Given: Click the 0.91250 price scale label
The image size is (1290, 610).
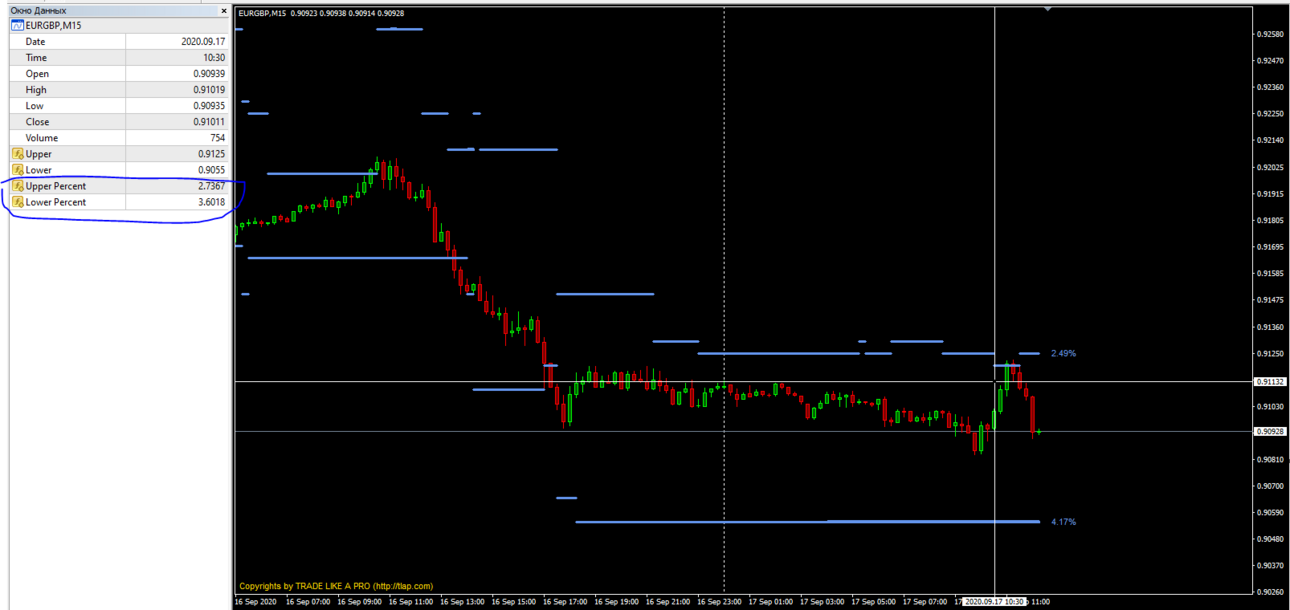Looking at the screenshot, I should click(x=1271, y=353).
